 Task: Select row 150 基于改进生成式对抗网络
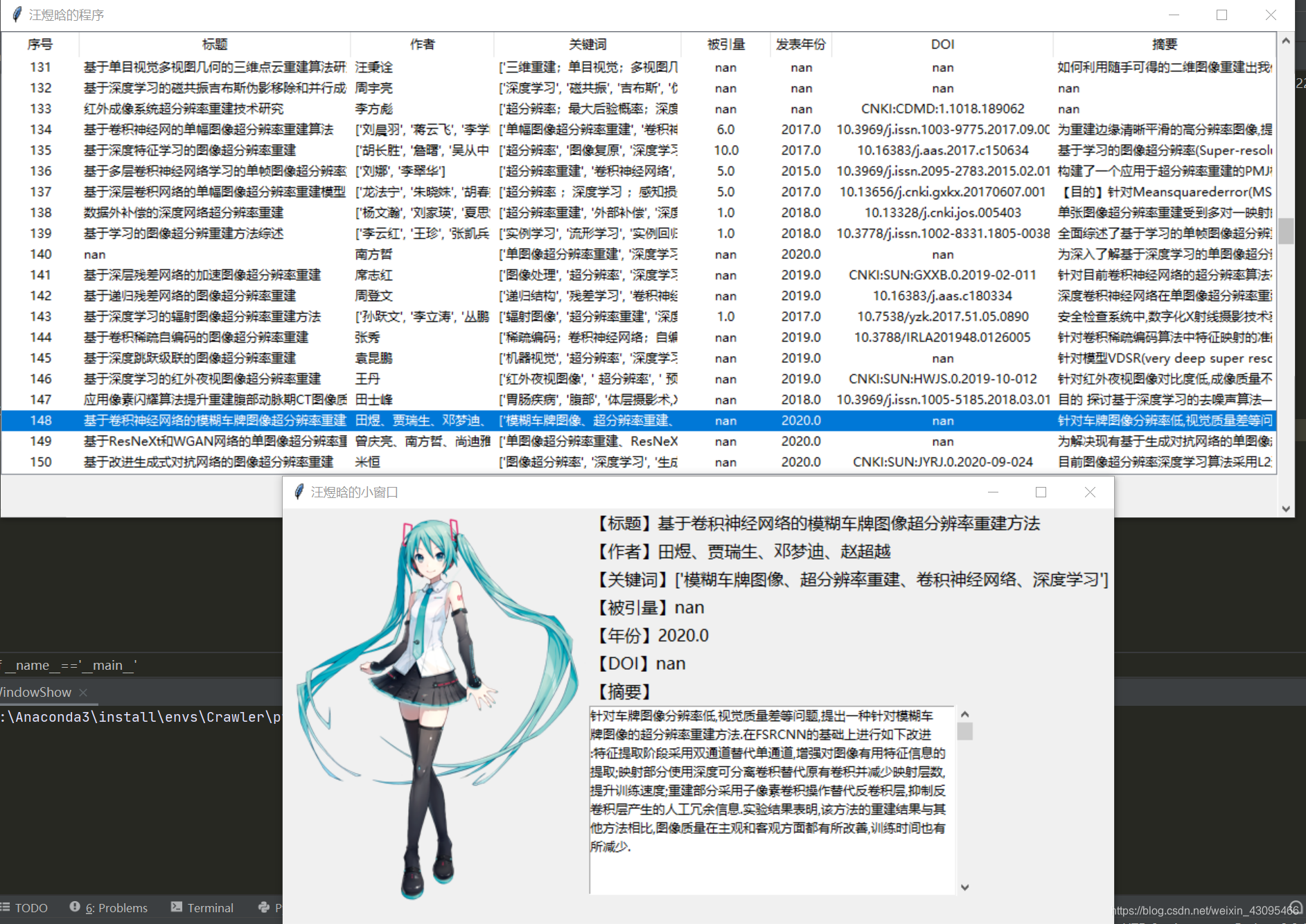click(x=637, y=462)
